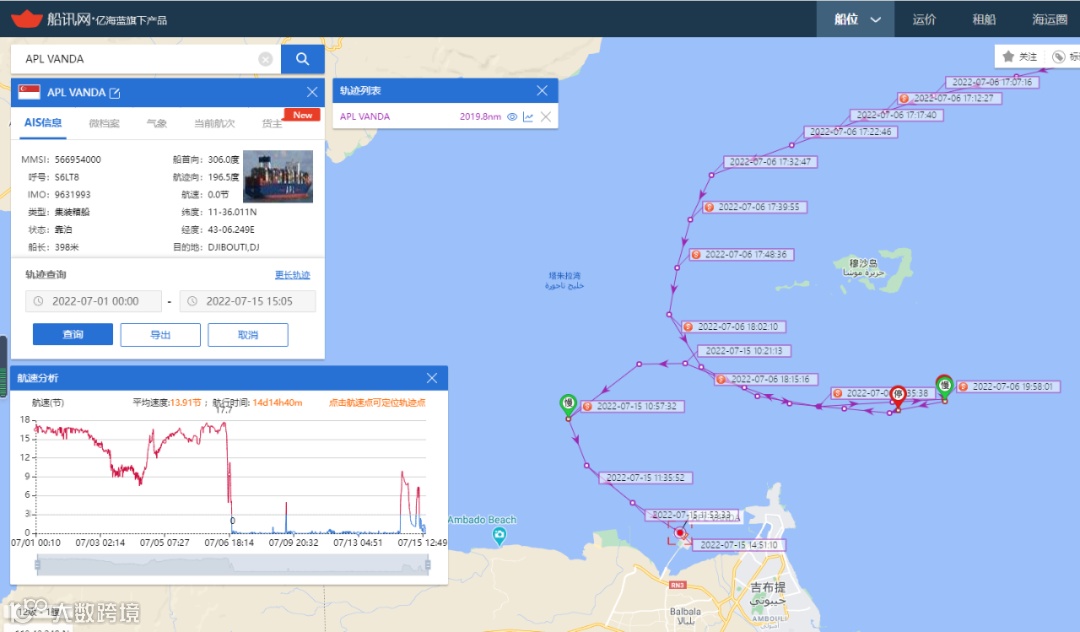1080x632 pixels.
Task: Click the 导出 export button
Action: tap(160, 335)
